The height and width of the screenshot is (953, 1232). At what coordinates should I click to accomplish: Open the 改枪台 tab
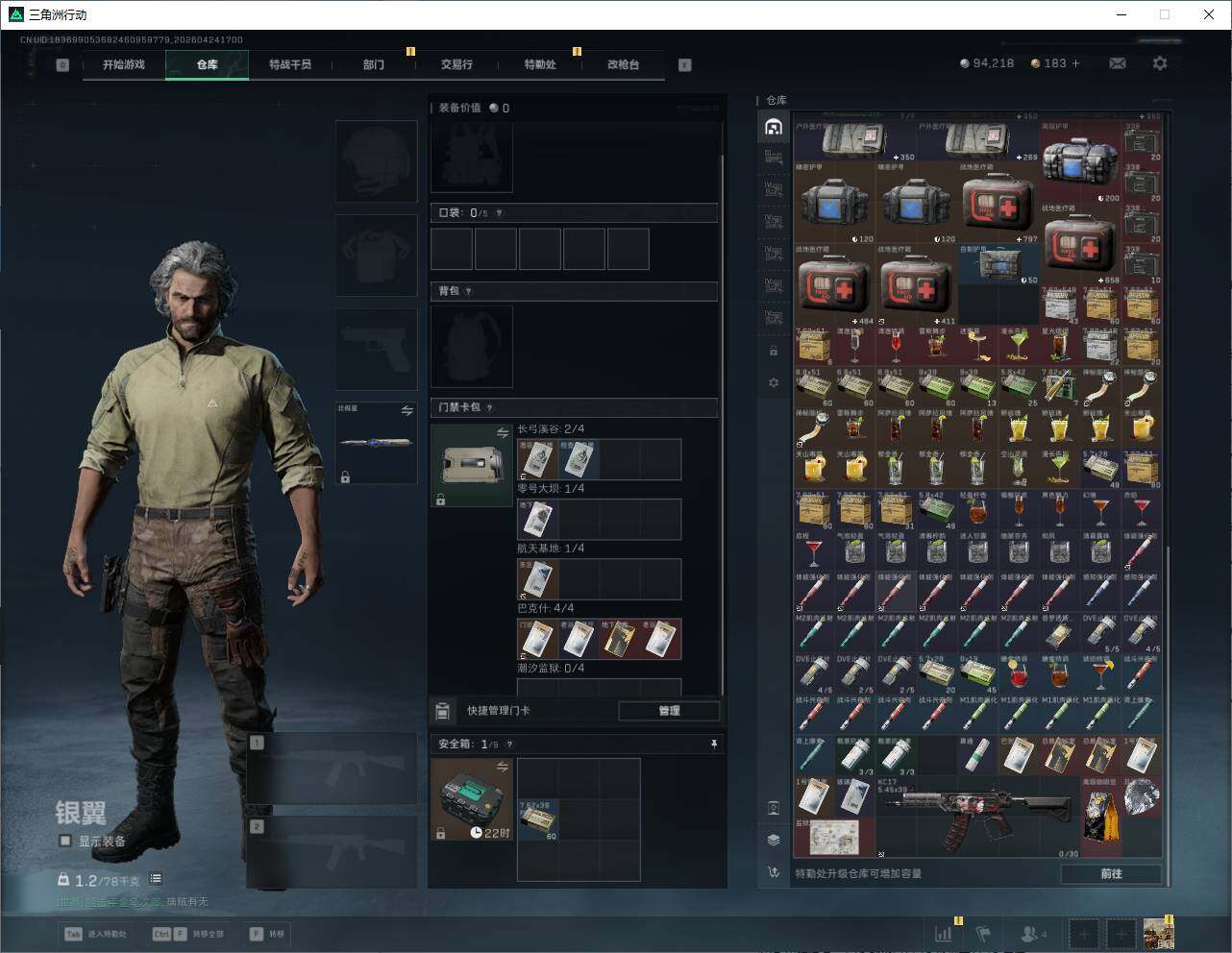[x=623, y=64]
